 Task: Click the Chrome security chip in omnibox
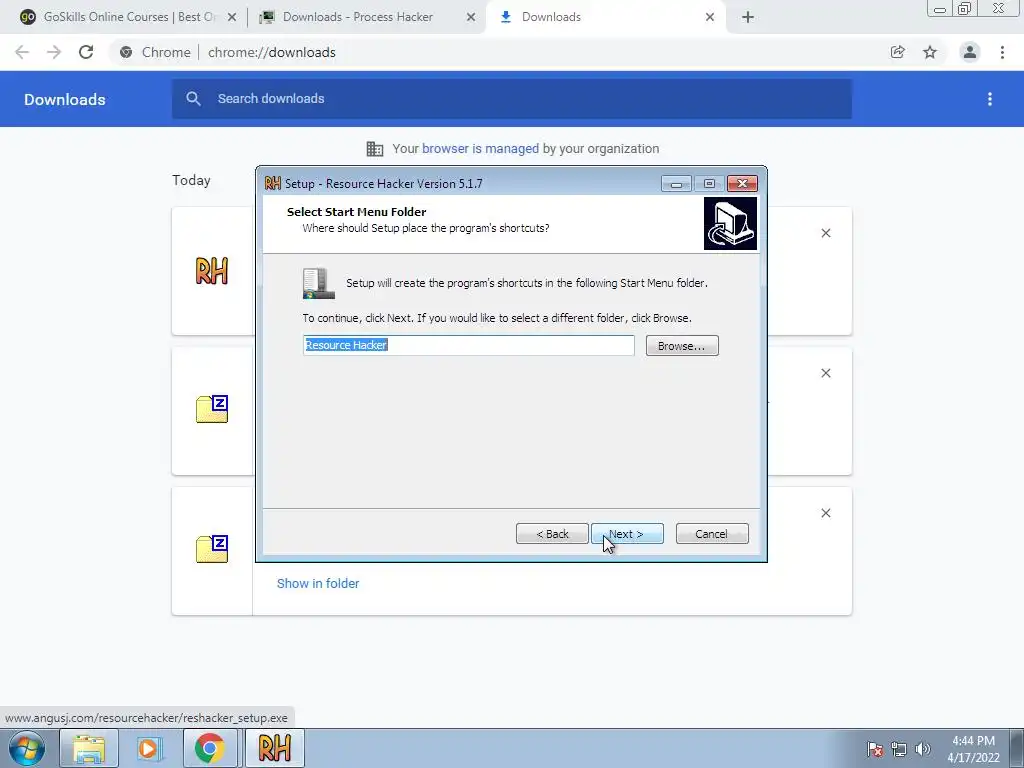pyautogui.click(x=155, y=52)
